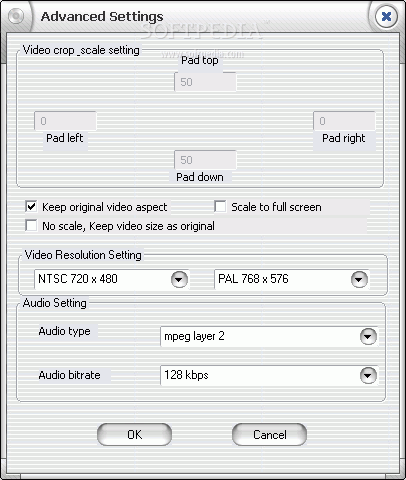The height and width of the screenshot is (480, 406).
Task: Click the 'Advanced Settings' window title
Action: pos(102,16)
